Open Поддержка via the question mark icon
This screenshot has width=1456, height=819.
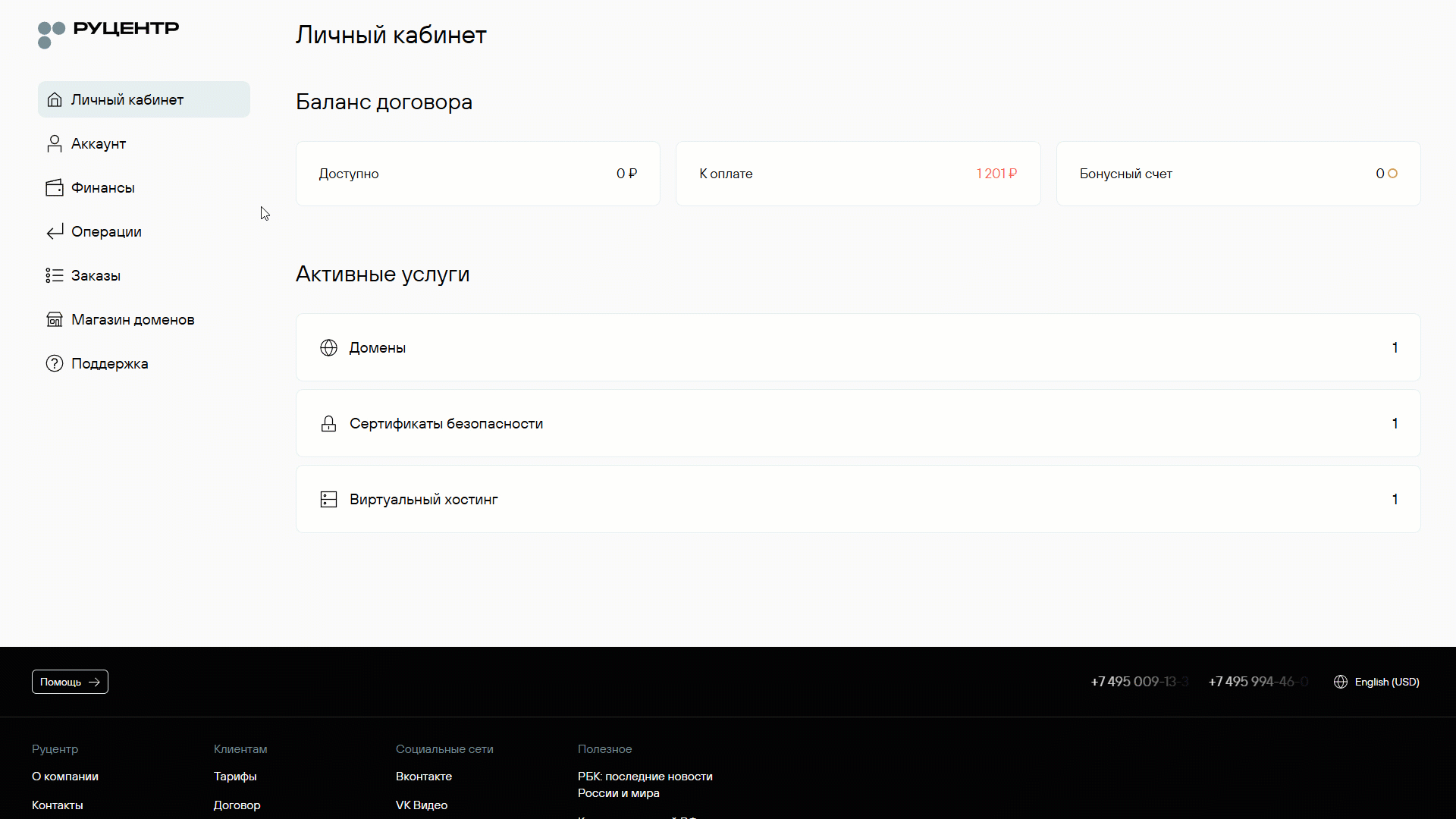[x=54, y=363]
